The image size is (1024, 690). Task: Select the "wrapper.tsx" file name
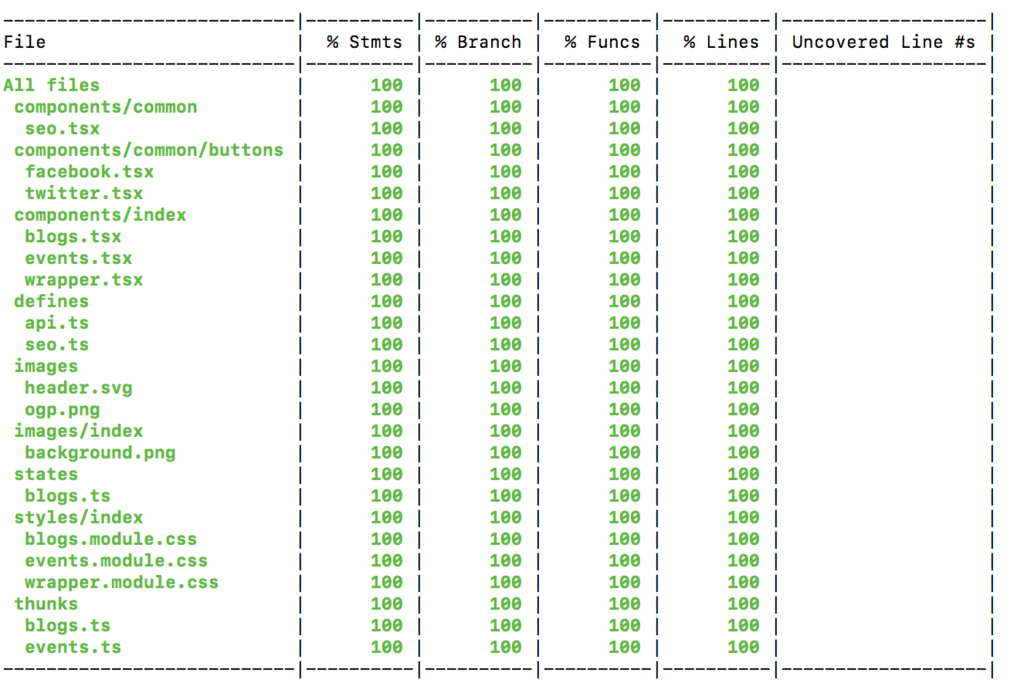[x=84, y=279]
